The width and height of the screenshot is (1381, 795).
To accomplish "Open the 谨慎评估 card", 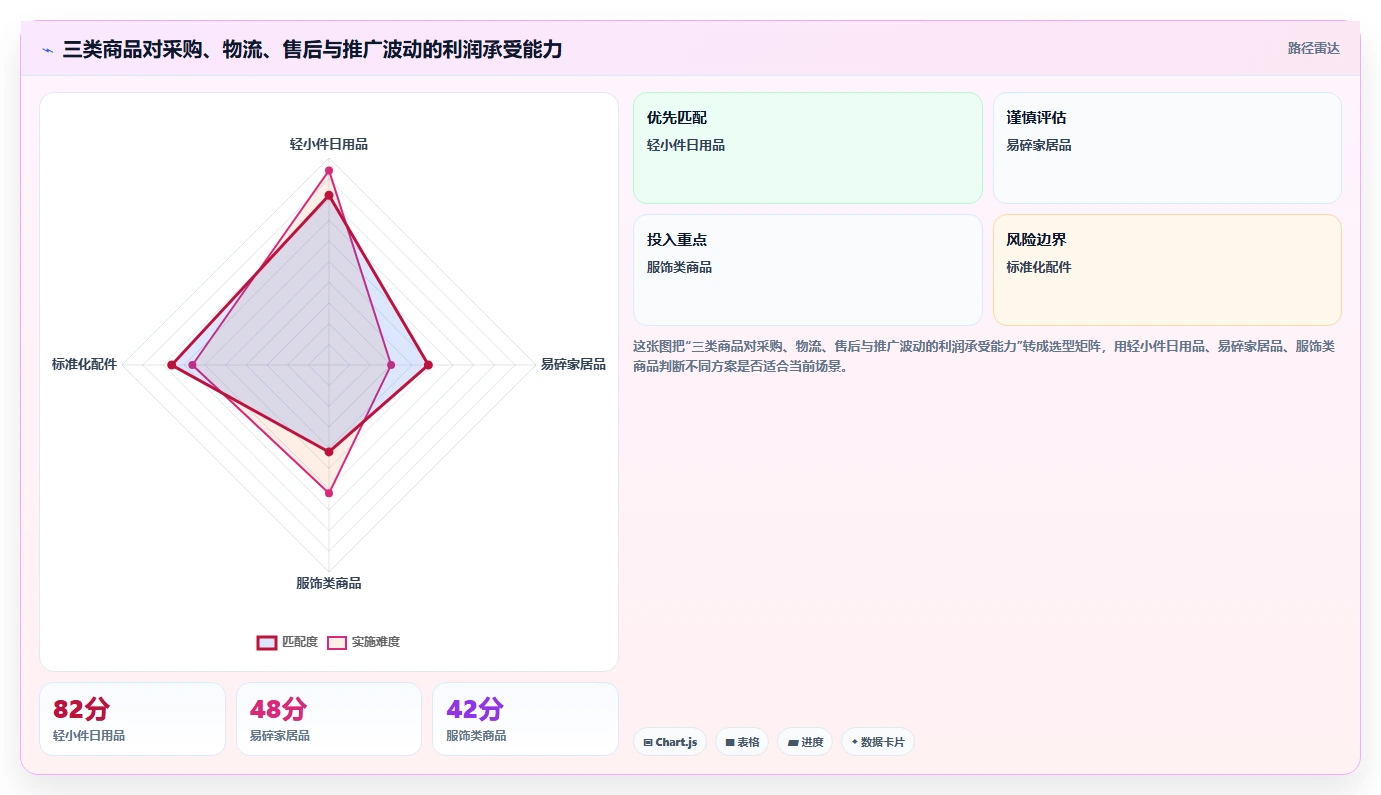I will click(x=1167, y=148).
